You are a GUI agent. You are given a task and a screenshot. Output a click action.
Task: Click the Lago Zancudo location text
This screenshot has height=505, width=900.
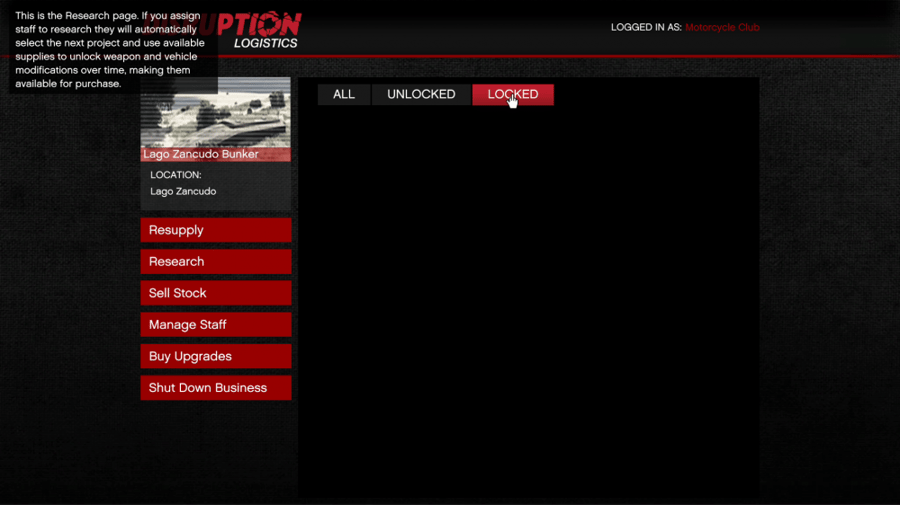coord(183,192)
